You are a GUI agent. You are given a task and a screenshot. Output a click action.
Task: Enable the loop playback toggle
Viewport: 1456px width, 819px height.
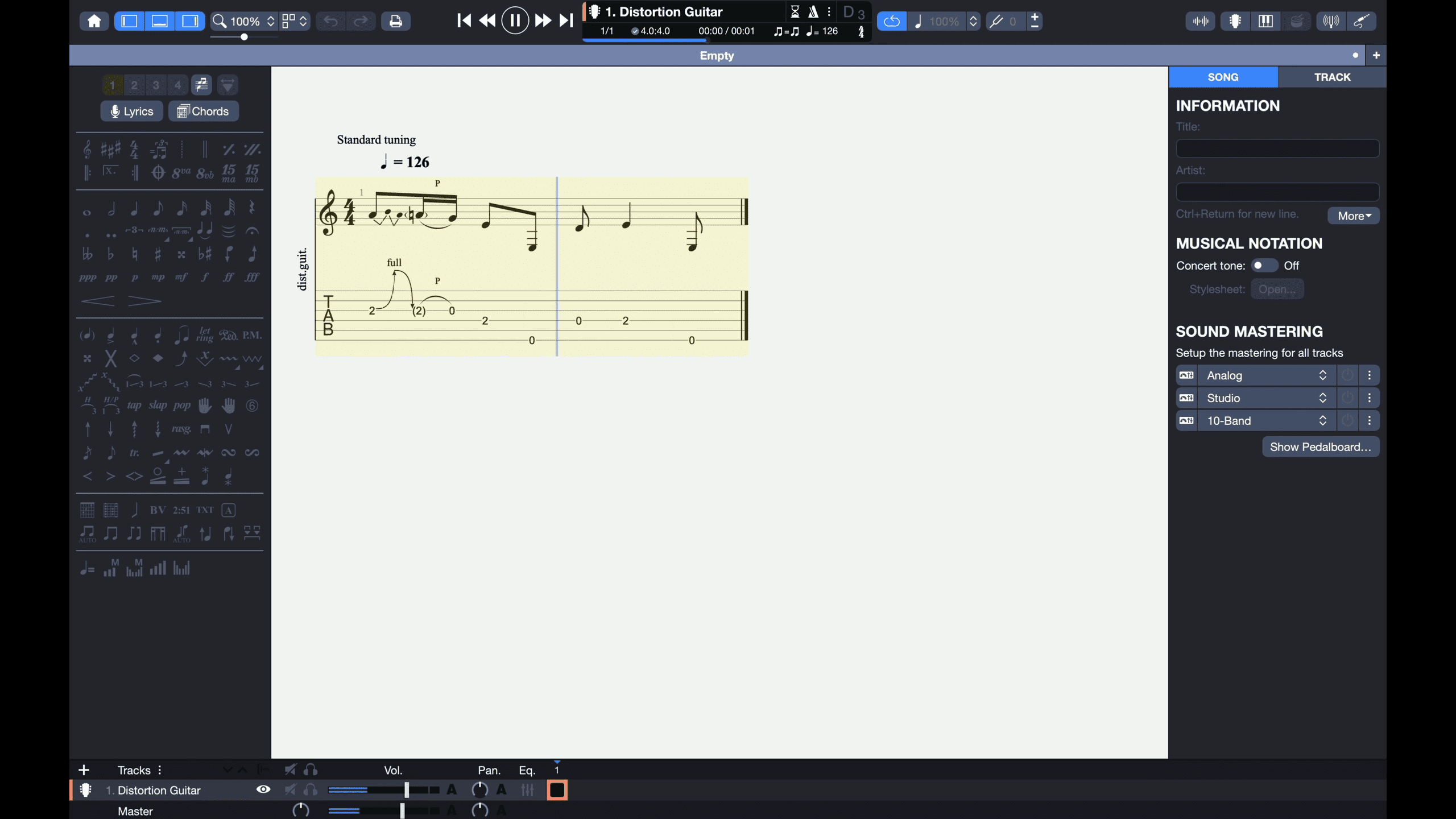tap(891, 21)
